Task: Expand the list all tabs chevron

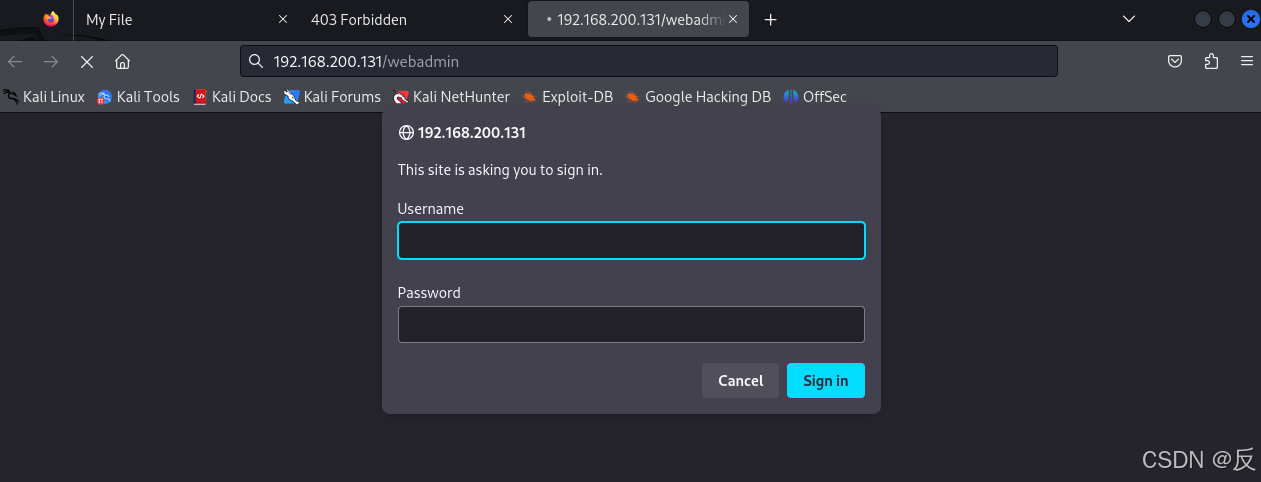Action: click(1129, 19)
